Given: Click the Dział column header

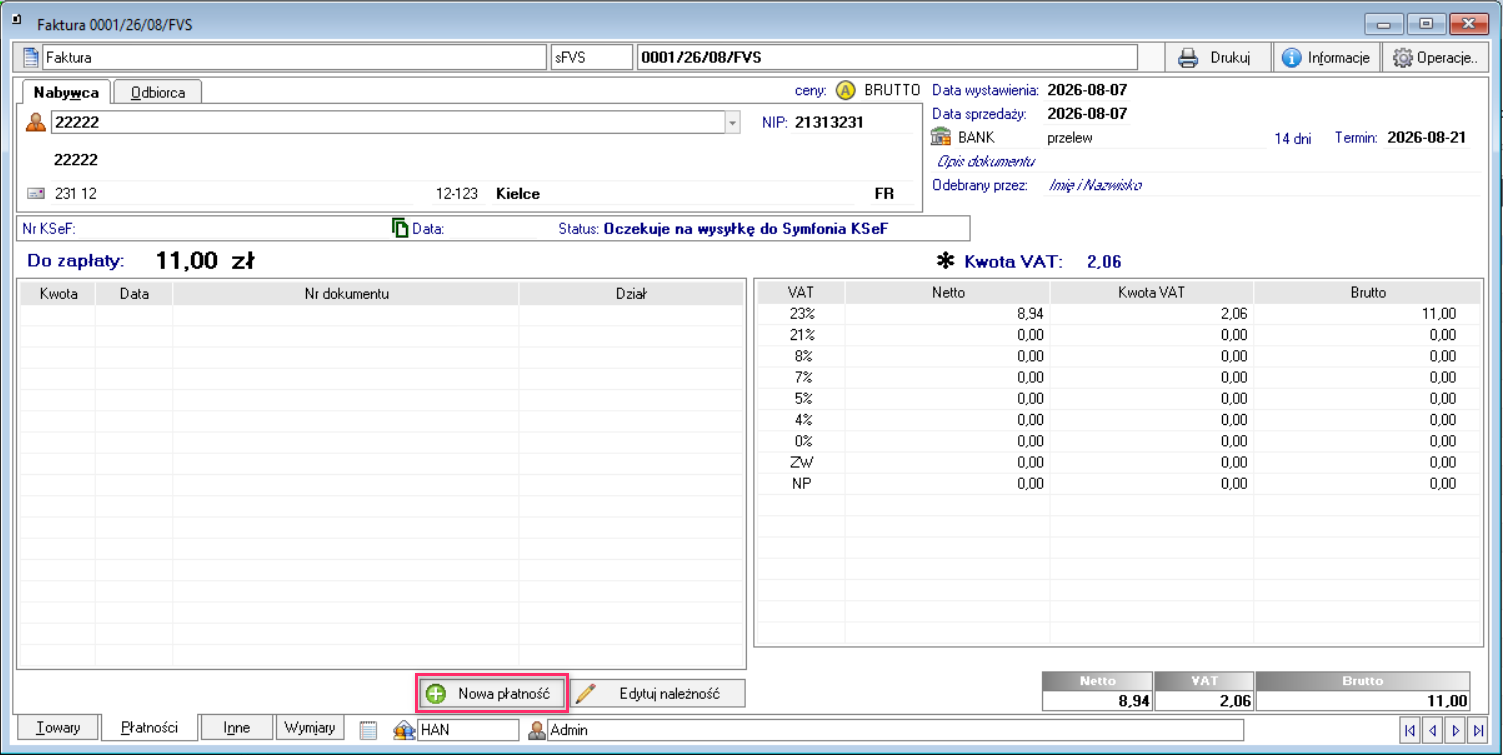Looking at the screenshot, I should [x=631, y=293].
